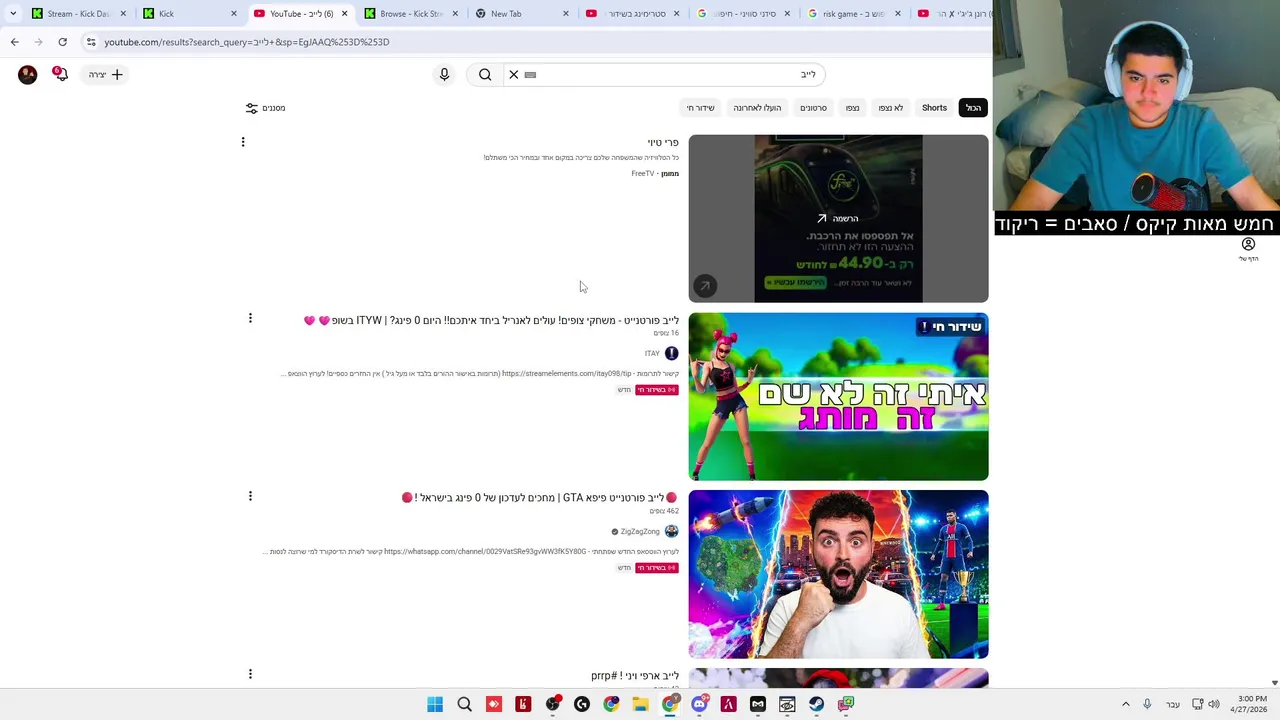Select the Shorts filter chip

[x=934, y=108]
